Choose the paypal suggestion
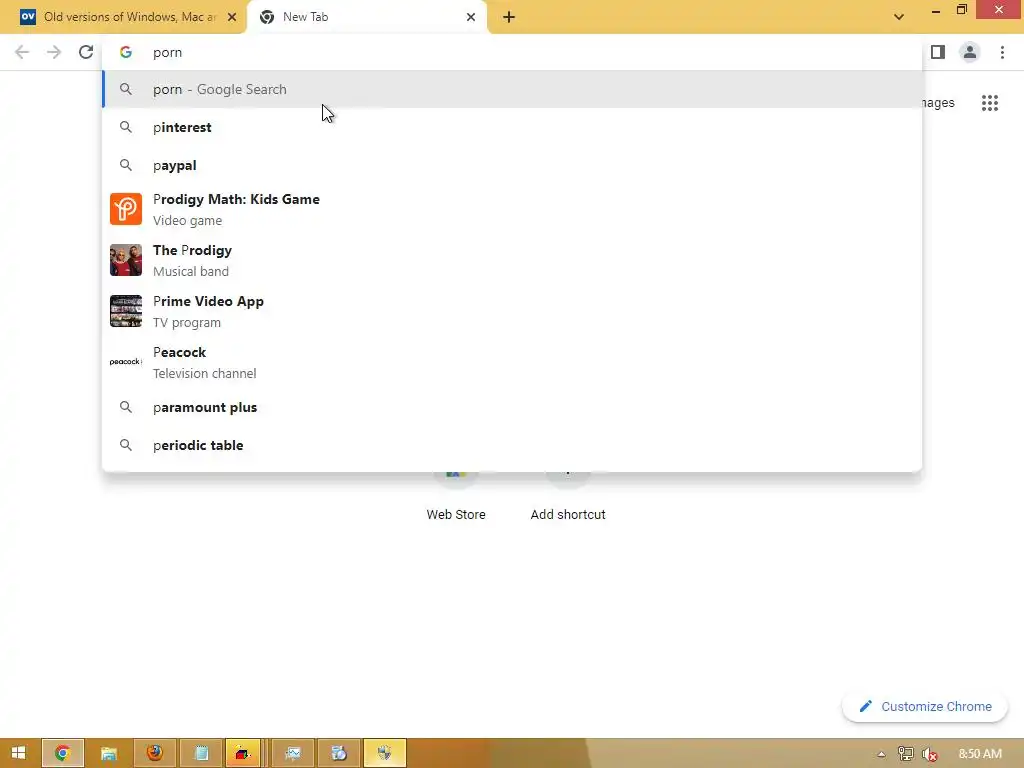1024x768 pixels. (512, 165)
